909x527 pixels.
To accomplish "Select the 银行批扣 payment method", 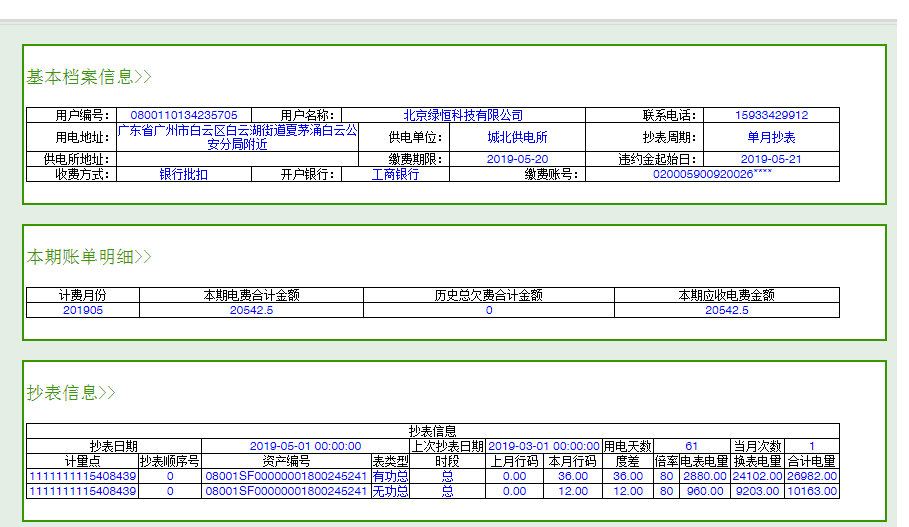I will [184, 174].
